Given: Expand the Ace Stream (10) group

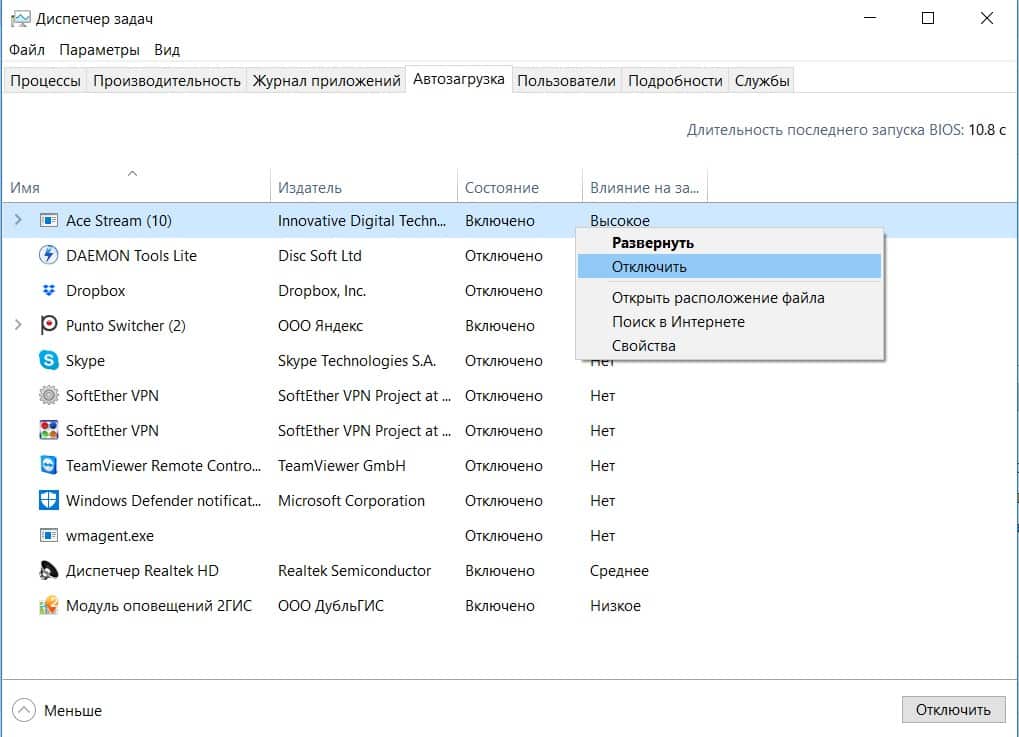Looking at the screenshot, I should 18,220.
